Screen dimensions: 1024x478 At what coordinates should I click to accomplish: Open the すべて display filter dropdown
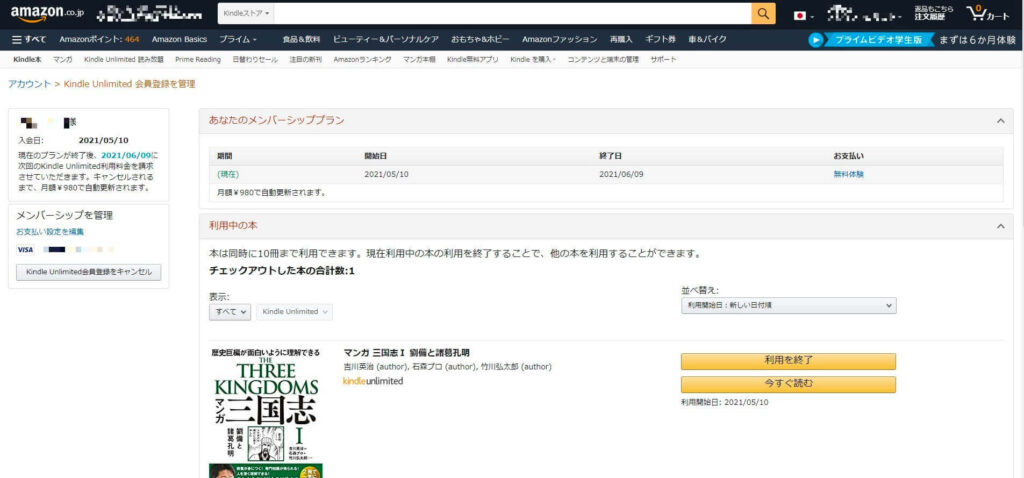(230, 312)
